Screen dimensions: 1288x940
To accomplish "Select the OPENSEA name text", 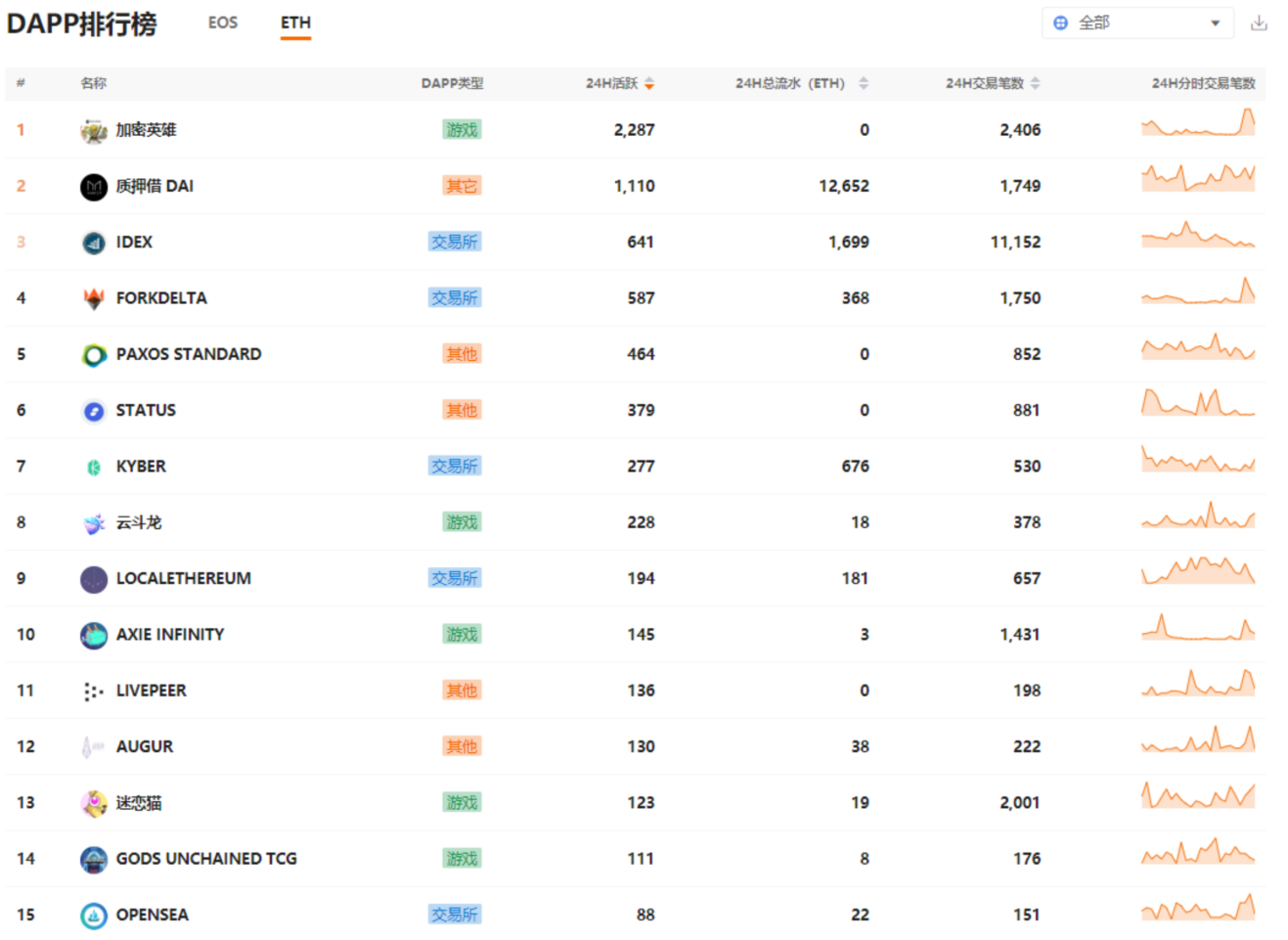I will 152,916.
